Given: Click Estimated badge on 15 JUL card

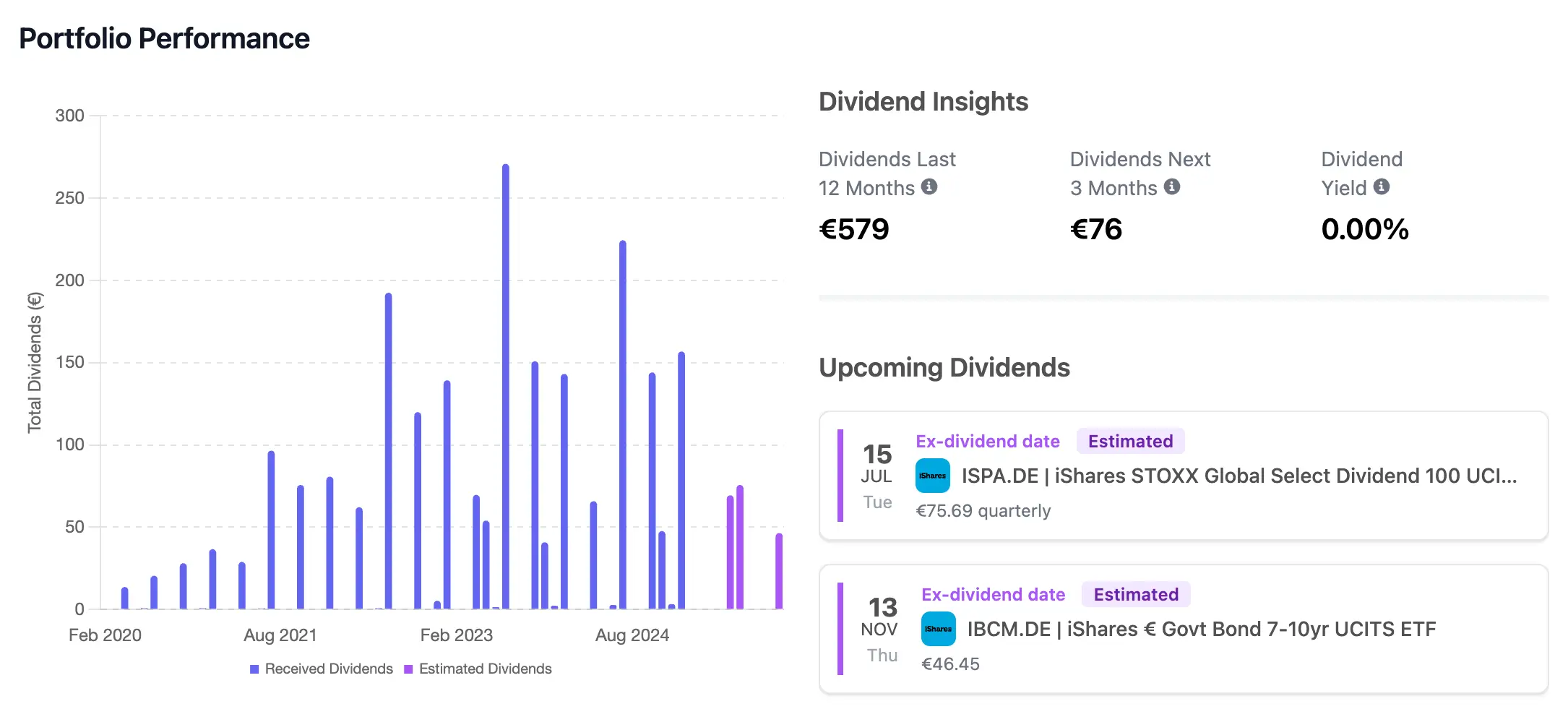Looking at the screenshot, I should click(1130, 442).
